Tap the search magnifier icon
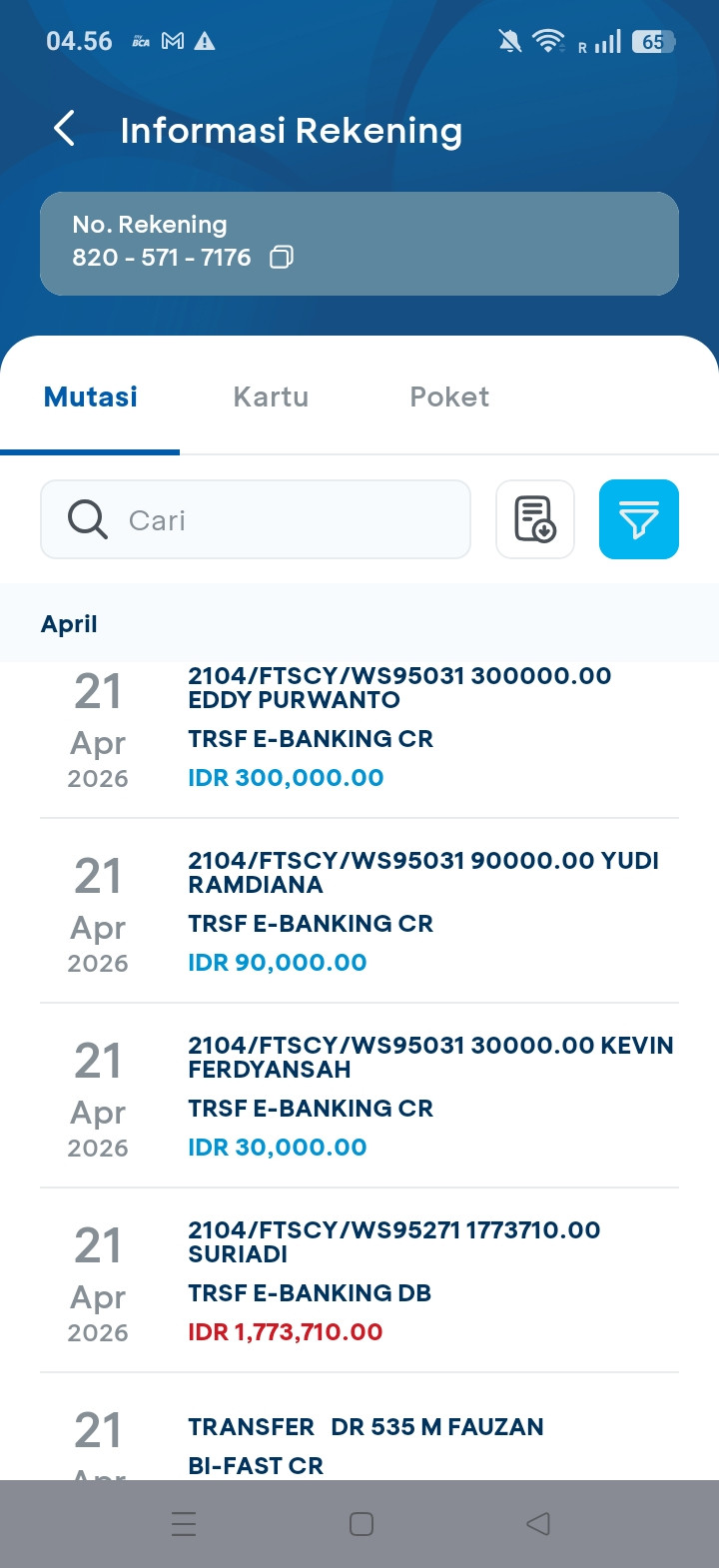This screenshot has width=719, height=1568. [88, 519]
